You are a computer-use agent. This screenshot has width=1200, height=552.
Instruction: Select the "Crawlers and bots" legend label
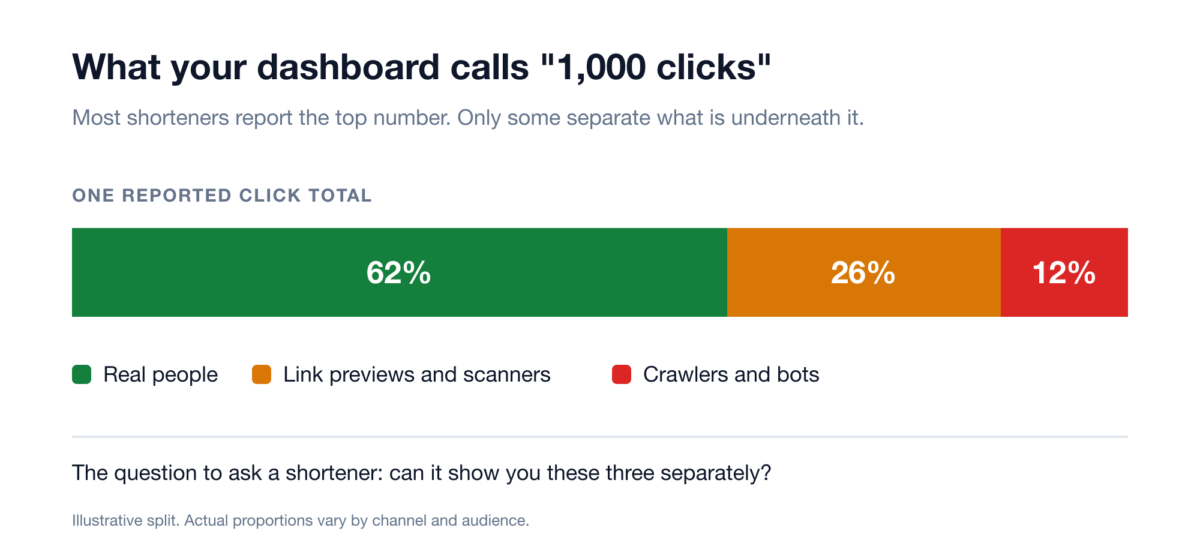[732, 375]
